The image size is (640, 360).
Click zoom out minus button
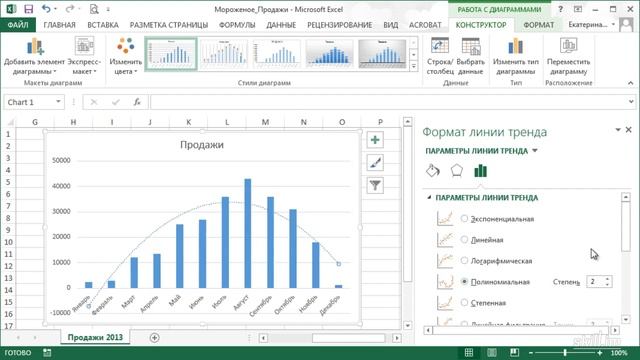531,353
